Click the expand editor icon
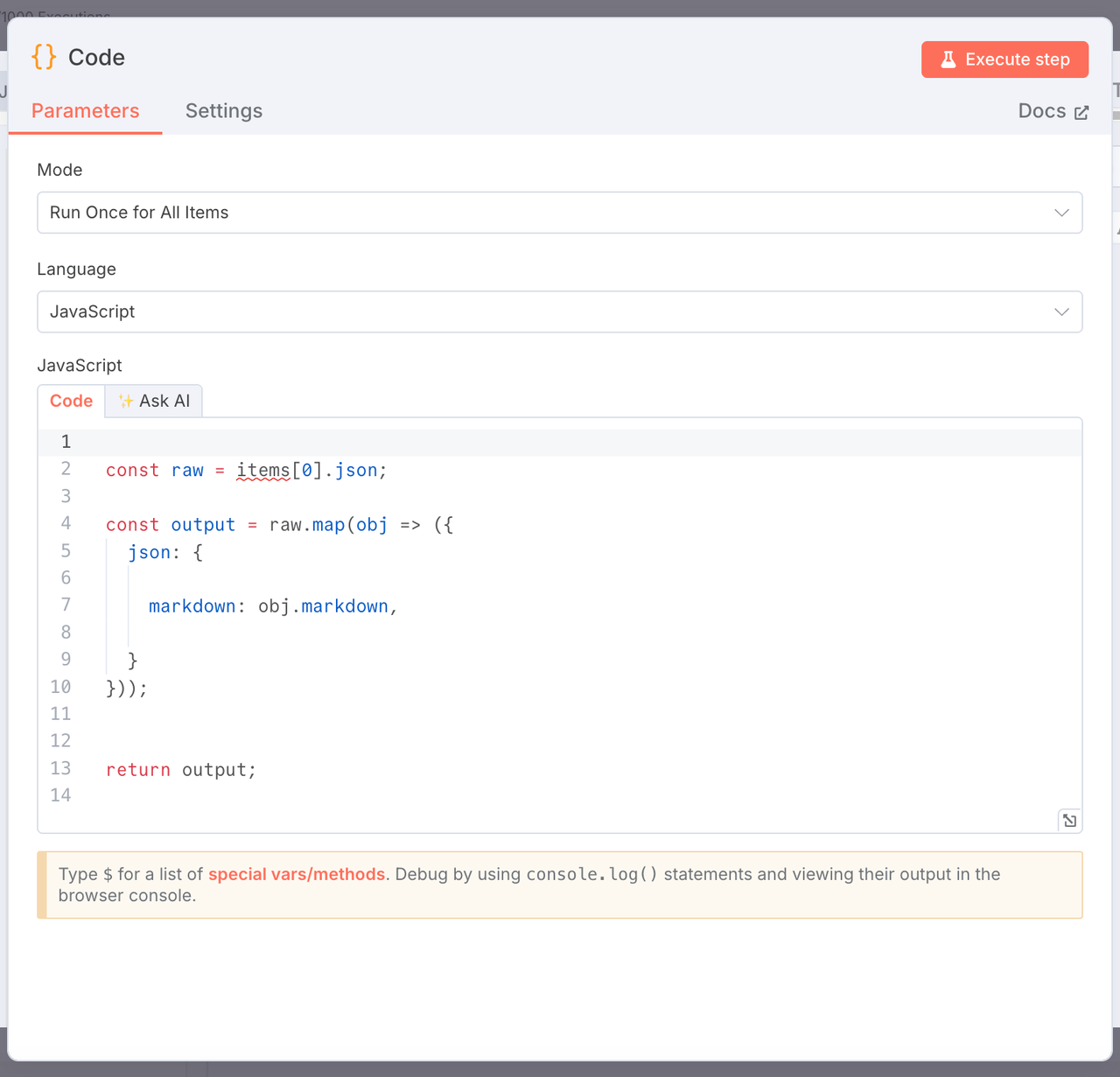 [x=1069, y=820]
